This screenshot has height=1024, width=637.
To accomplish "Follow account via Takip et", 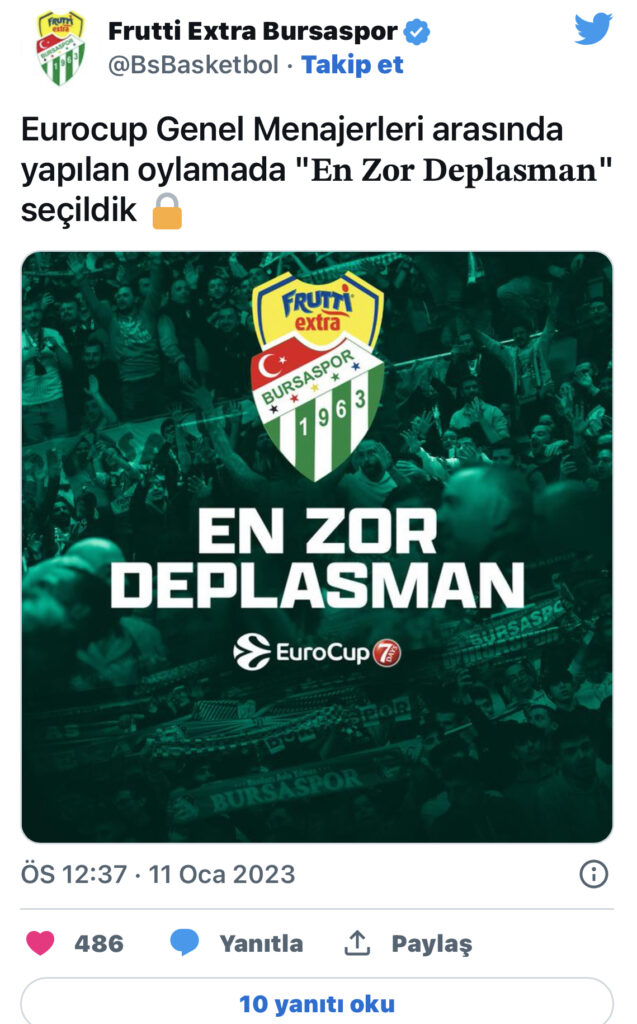I will 352,65.
